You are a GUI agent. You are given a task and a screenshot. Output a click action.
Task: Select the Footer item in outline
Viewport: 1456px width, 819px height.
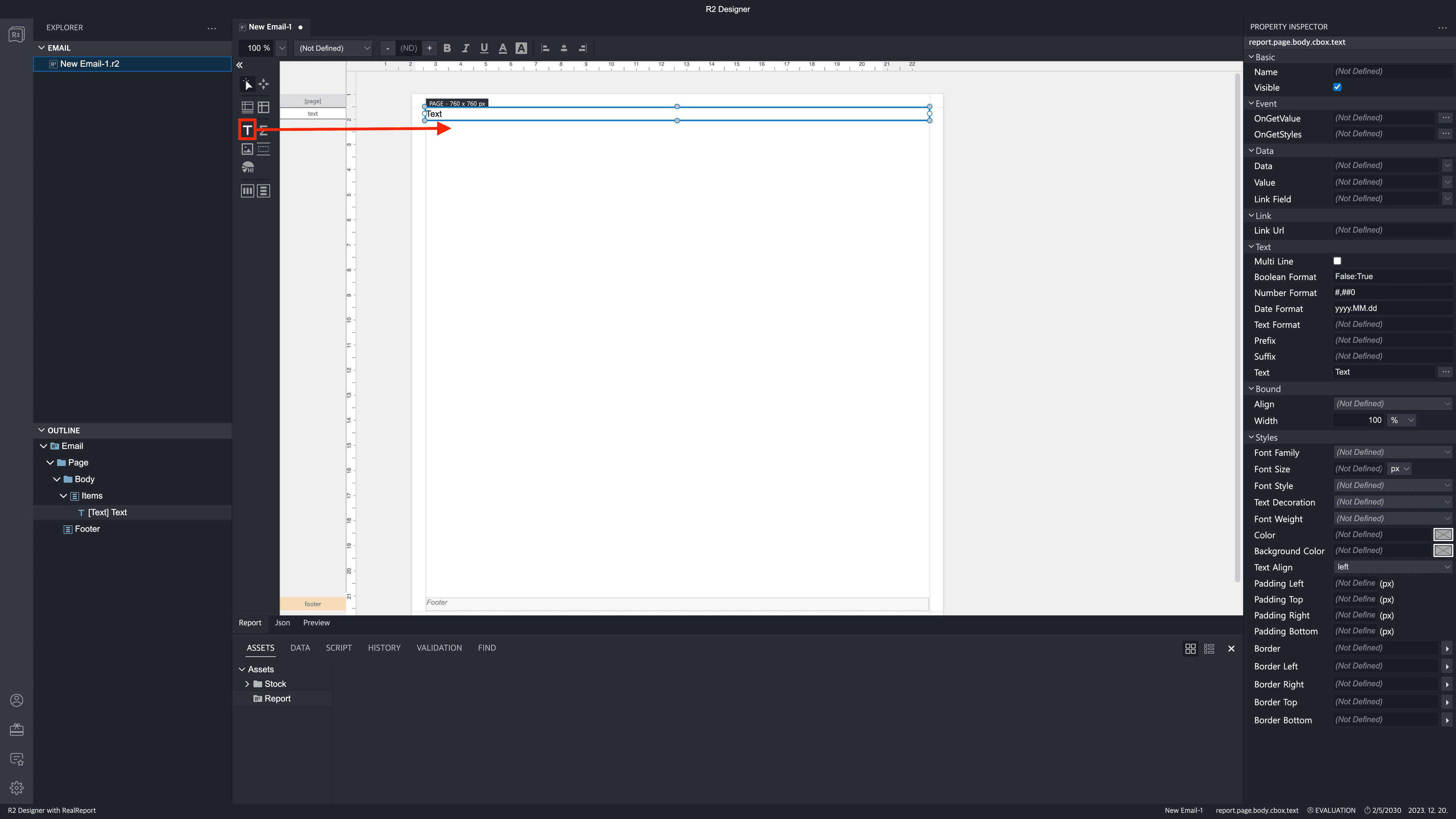coord(87,529)
